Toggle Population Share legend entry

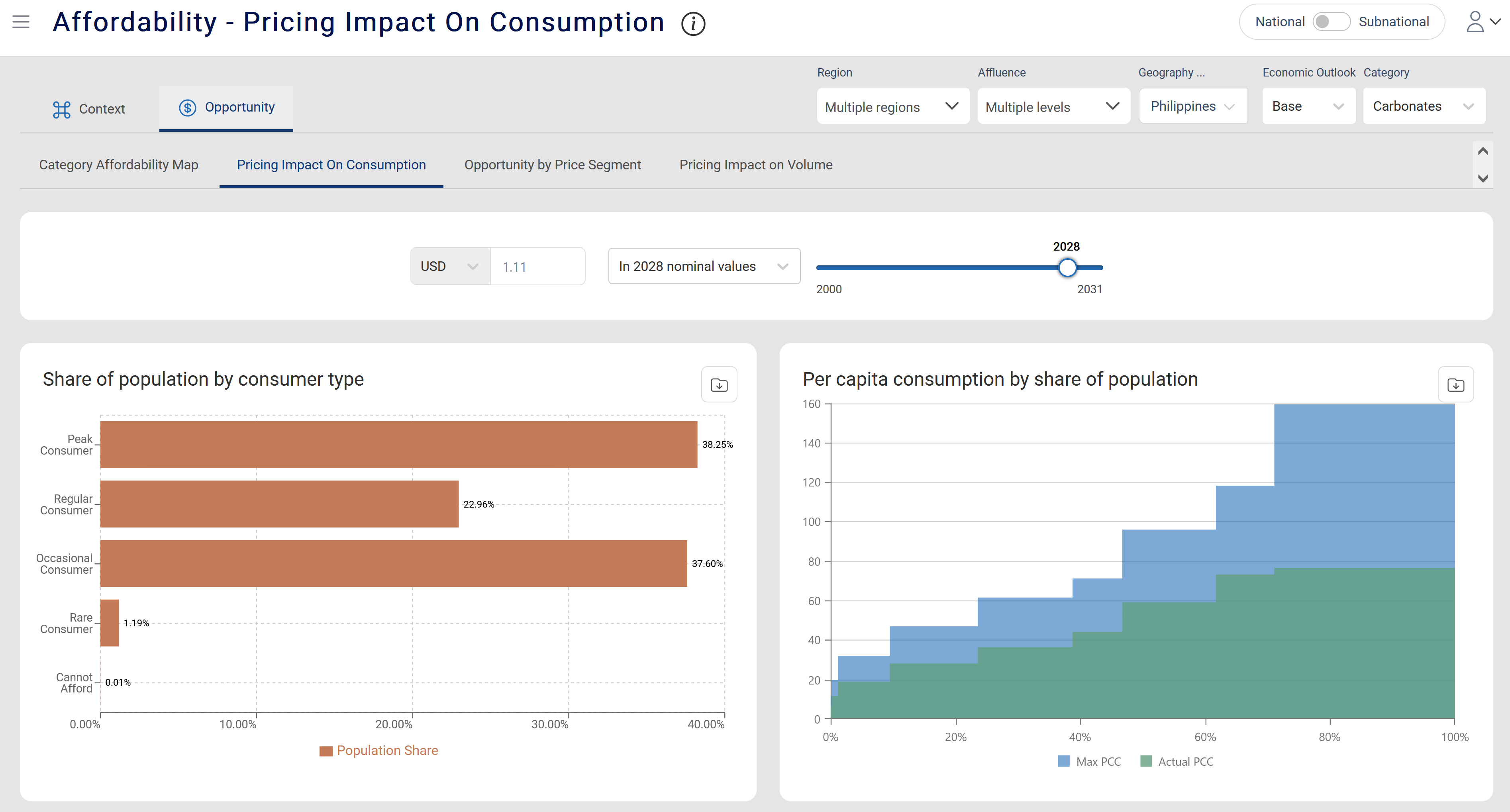tap(378, 750)
